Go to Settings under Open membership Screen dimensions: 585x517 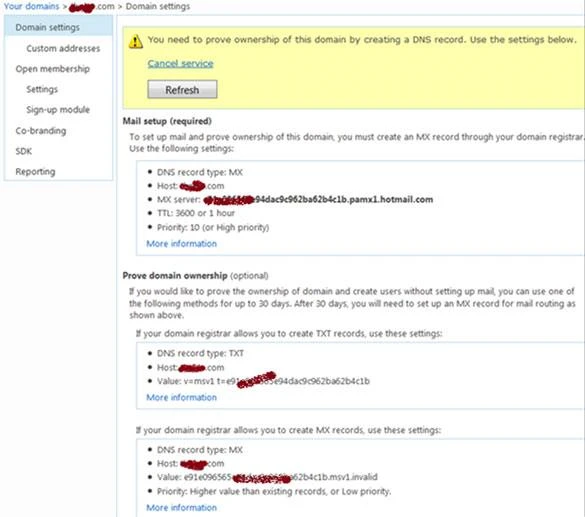42,89
